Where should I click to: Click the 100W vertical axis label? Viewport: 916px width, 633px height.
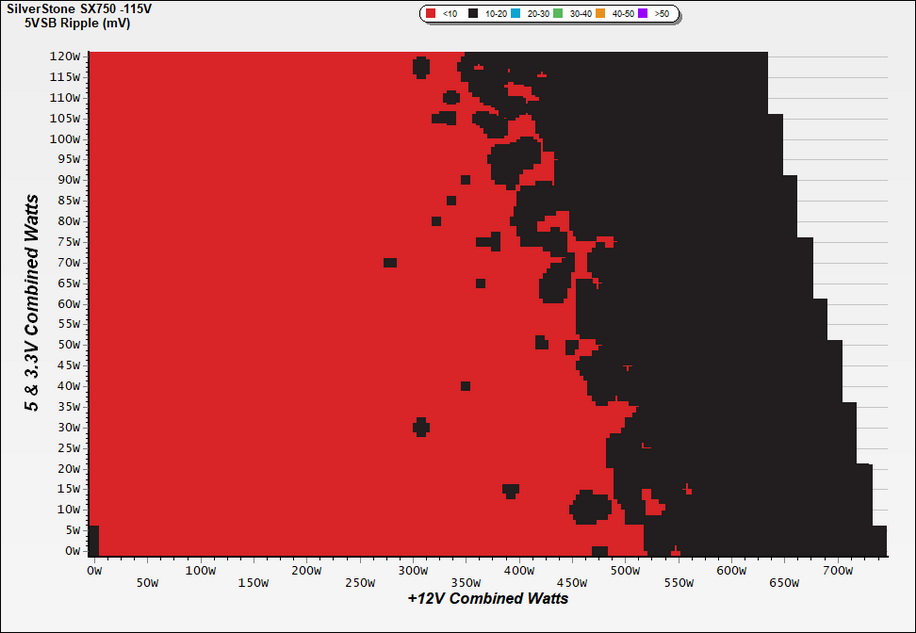(65, 139)
